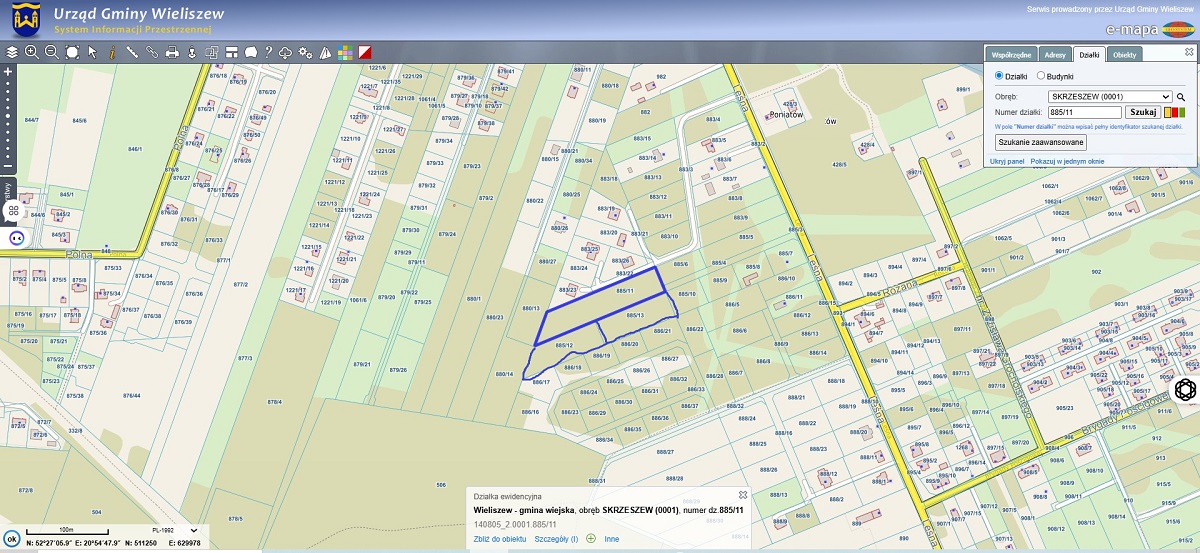
Task: Click the Ukryj panel link
Action: [1007, 160]
